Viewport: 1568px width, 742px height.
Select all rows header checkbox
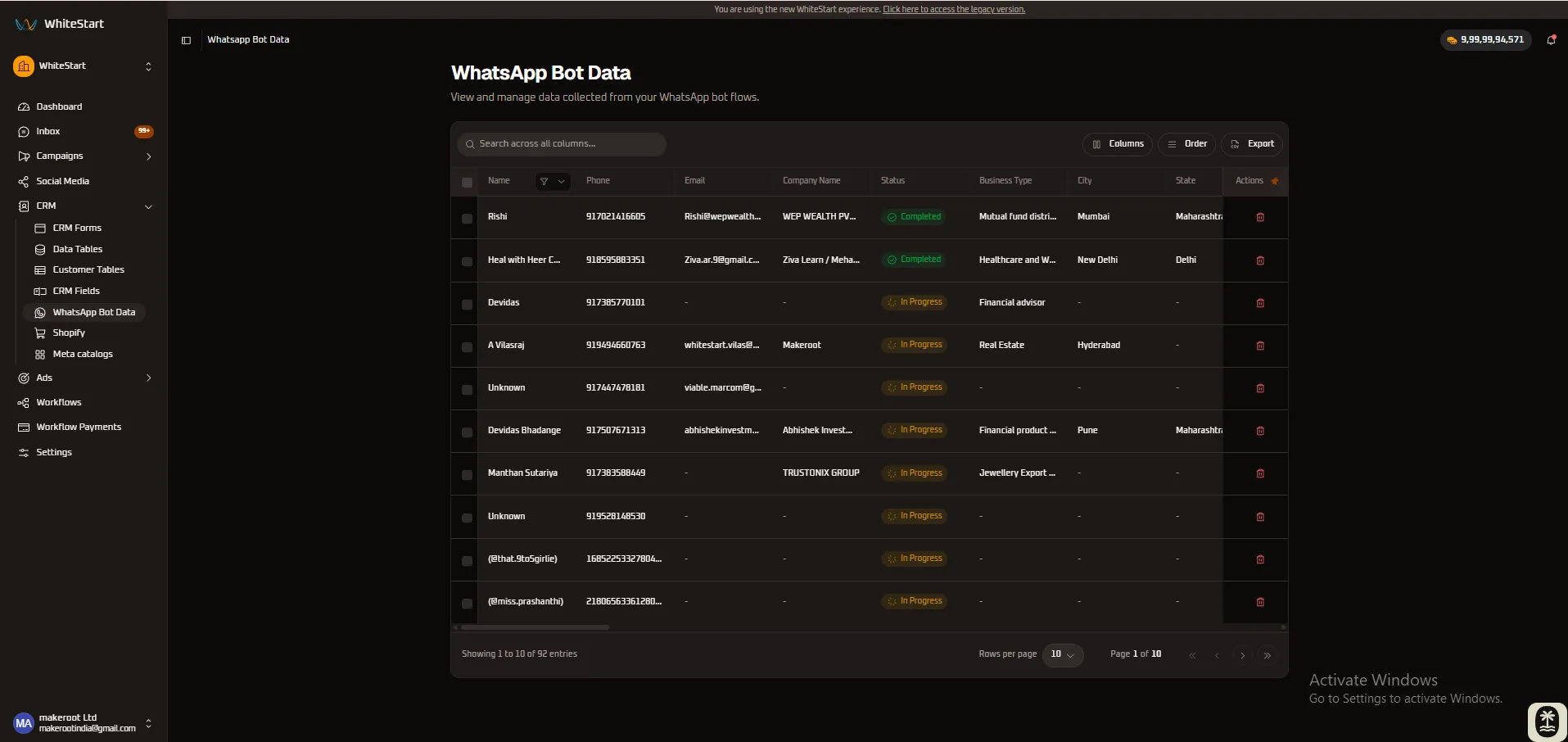(467, 183)
